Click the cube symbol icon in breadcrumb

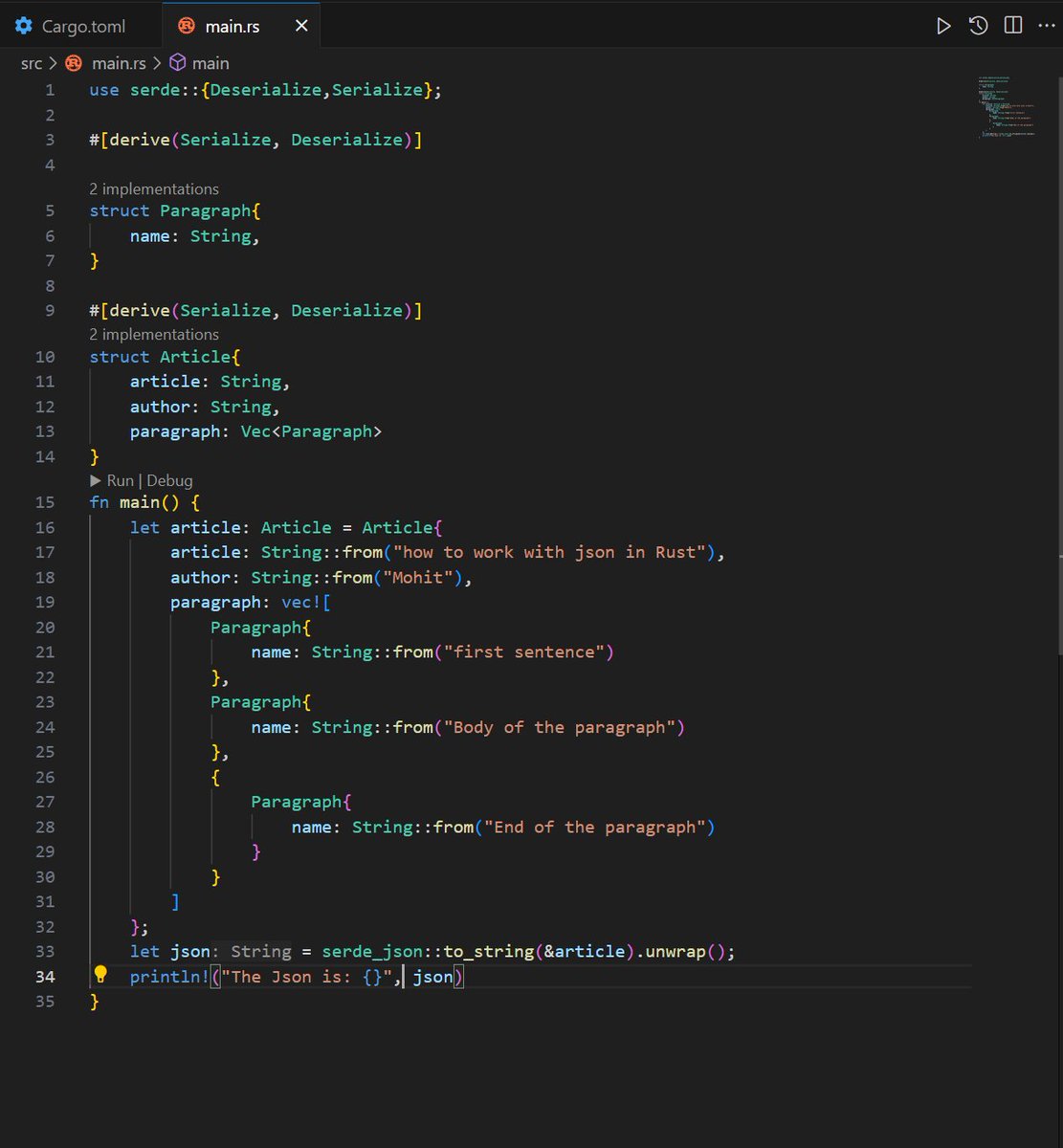(x=177, y=63)
